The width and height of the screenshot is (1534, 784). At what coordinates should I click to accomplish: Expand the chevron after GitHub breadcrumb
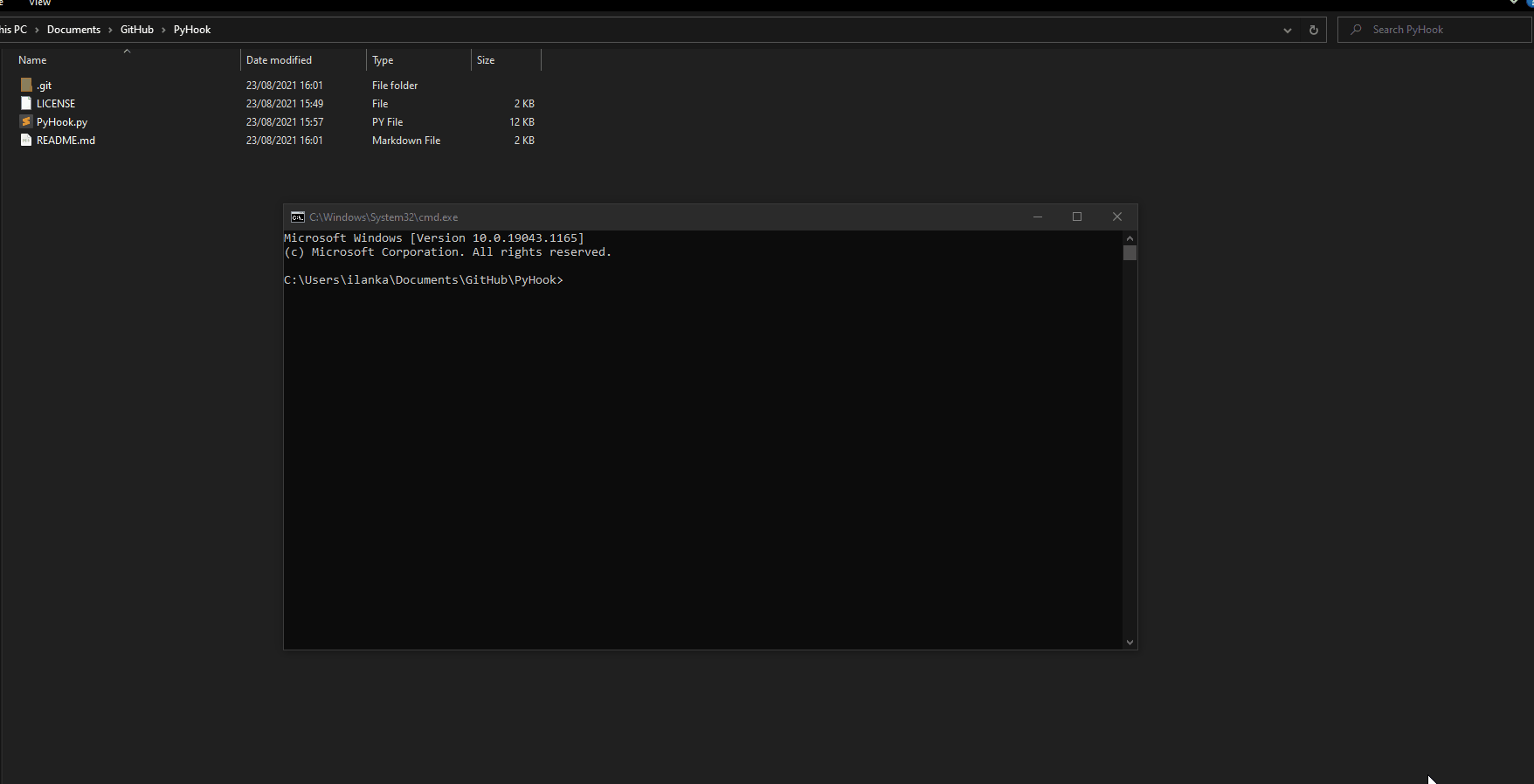click(x=163, y=30)
